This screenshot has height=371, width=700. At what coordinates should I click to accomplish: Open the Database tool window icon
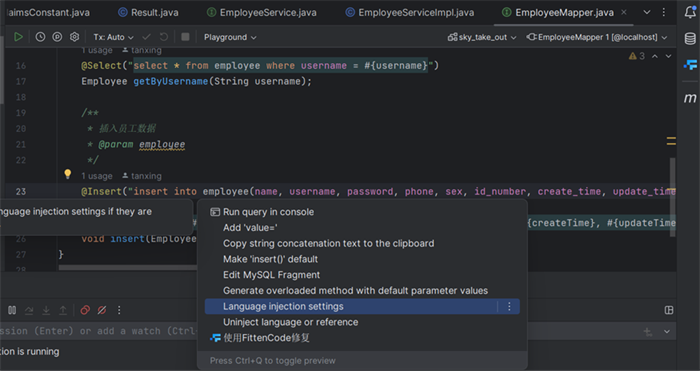[690, 39]
